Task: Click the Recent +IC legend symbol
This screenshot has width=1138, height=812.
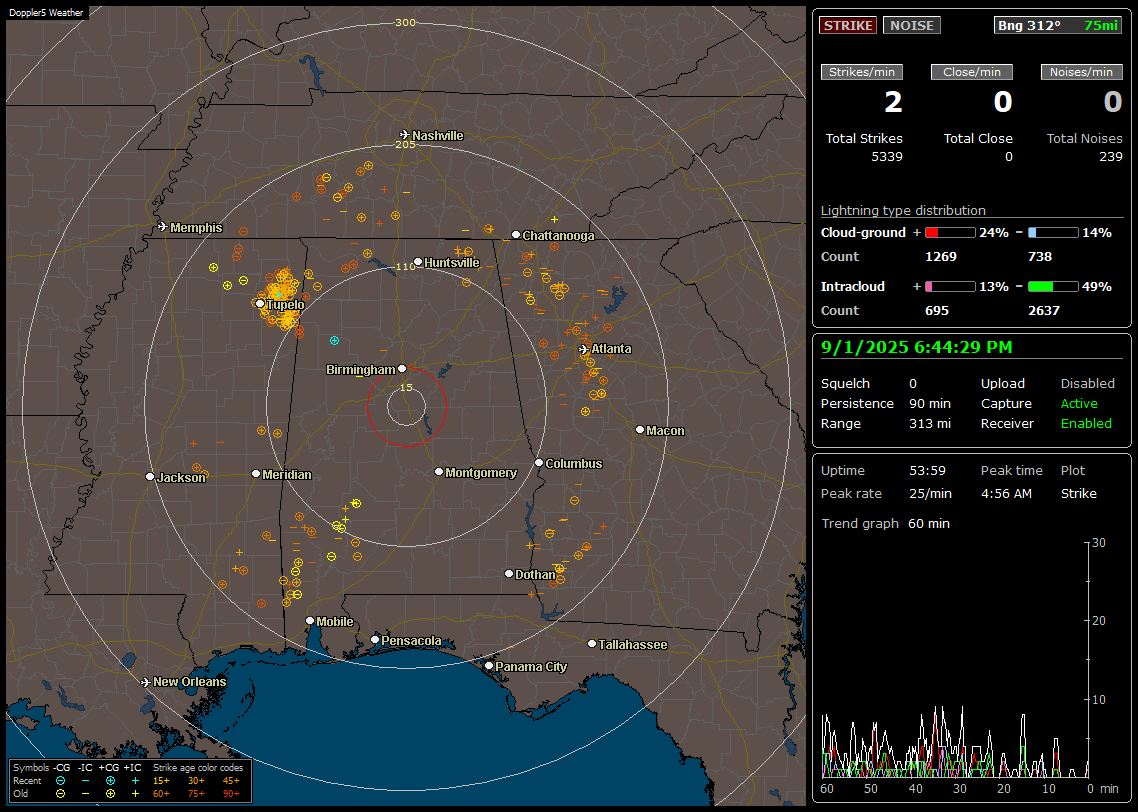Action: (135, 781)
